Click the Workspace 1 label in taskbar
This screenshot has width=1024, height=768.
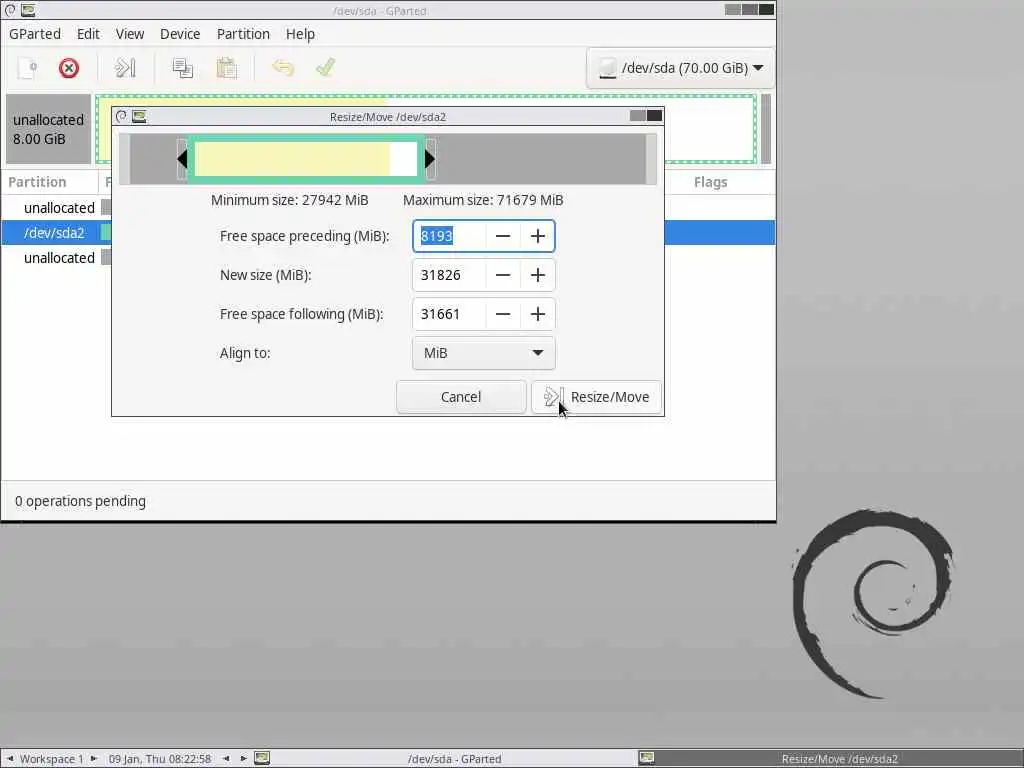tap(52, 759)
